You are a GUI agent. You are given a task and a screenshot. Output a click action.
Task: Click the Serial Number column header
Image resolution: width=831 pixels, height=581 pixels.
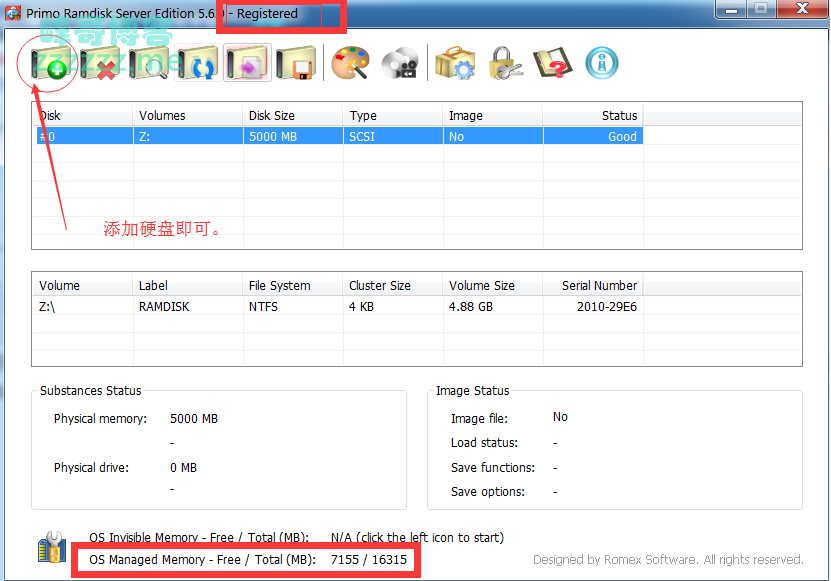(x=599, y=286)
